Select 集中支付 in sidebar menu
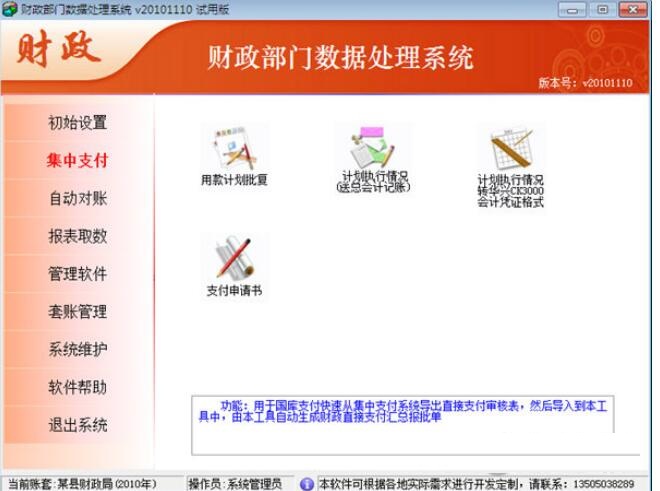Viewport: 660px width, 491px height. coord(77,160)
